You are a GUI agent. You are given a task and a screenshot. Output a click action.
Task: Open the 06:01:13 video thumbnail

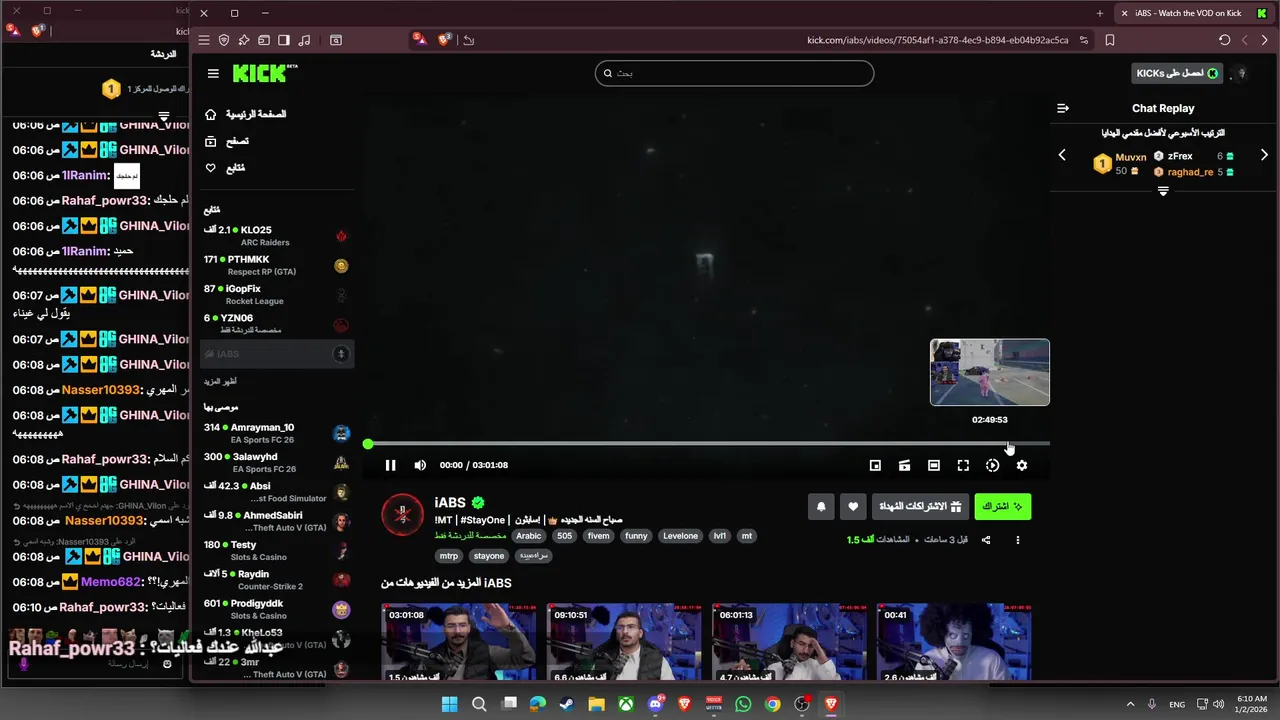coord(789,641)
